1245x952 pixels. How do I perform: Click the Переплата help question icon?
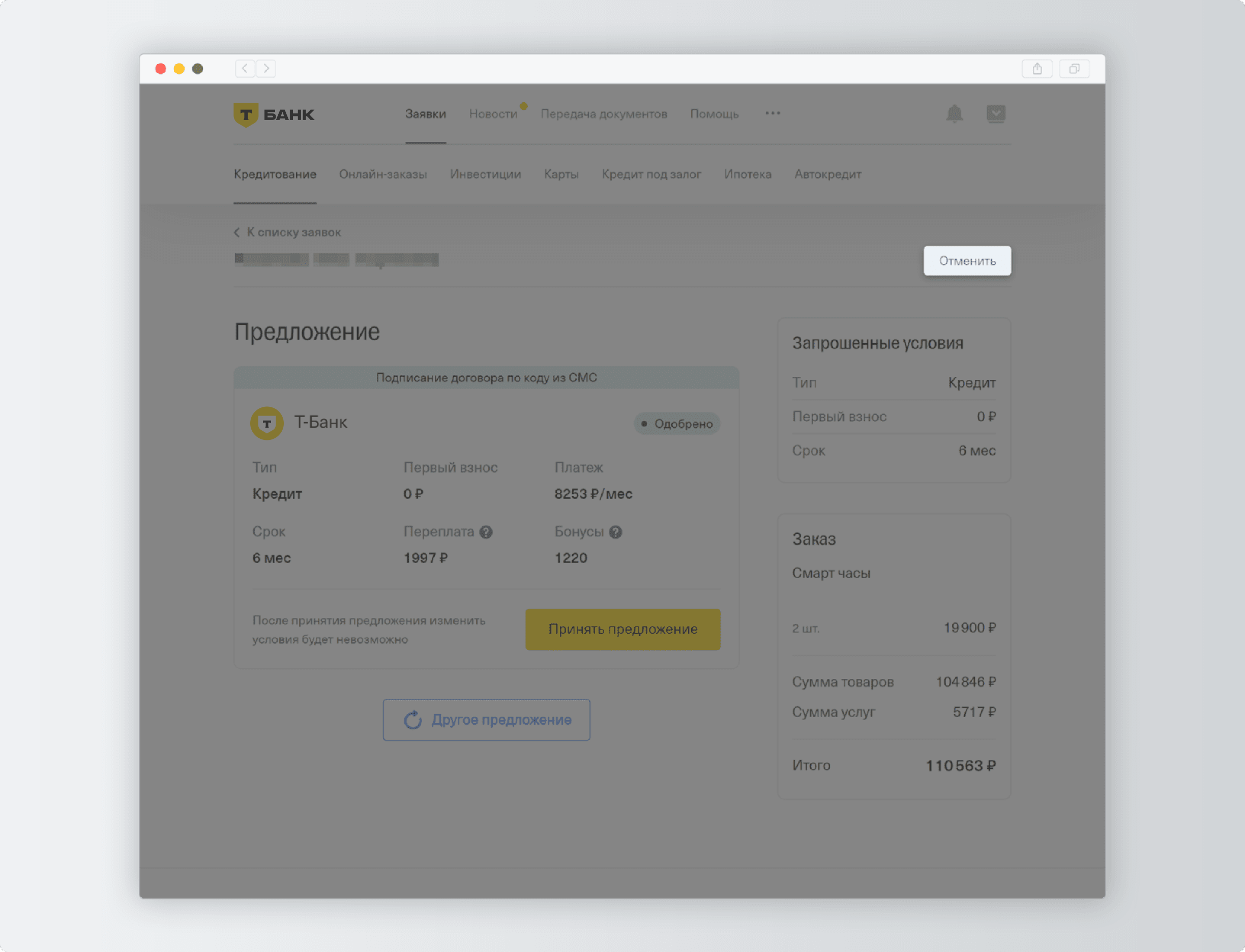(486, 532)
